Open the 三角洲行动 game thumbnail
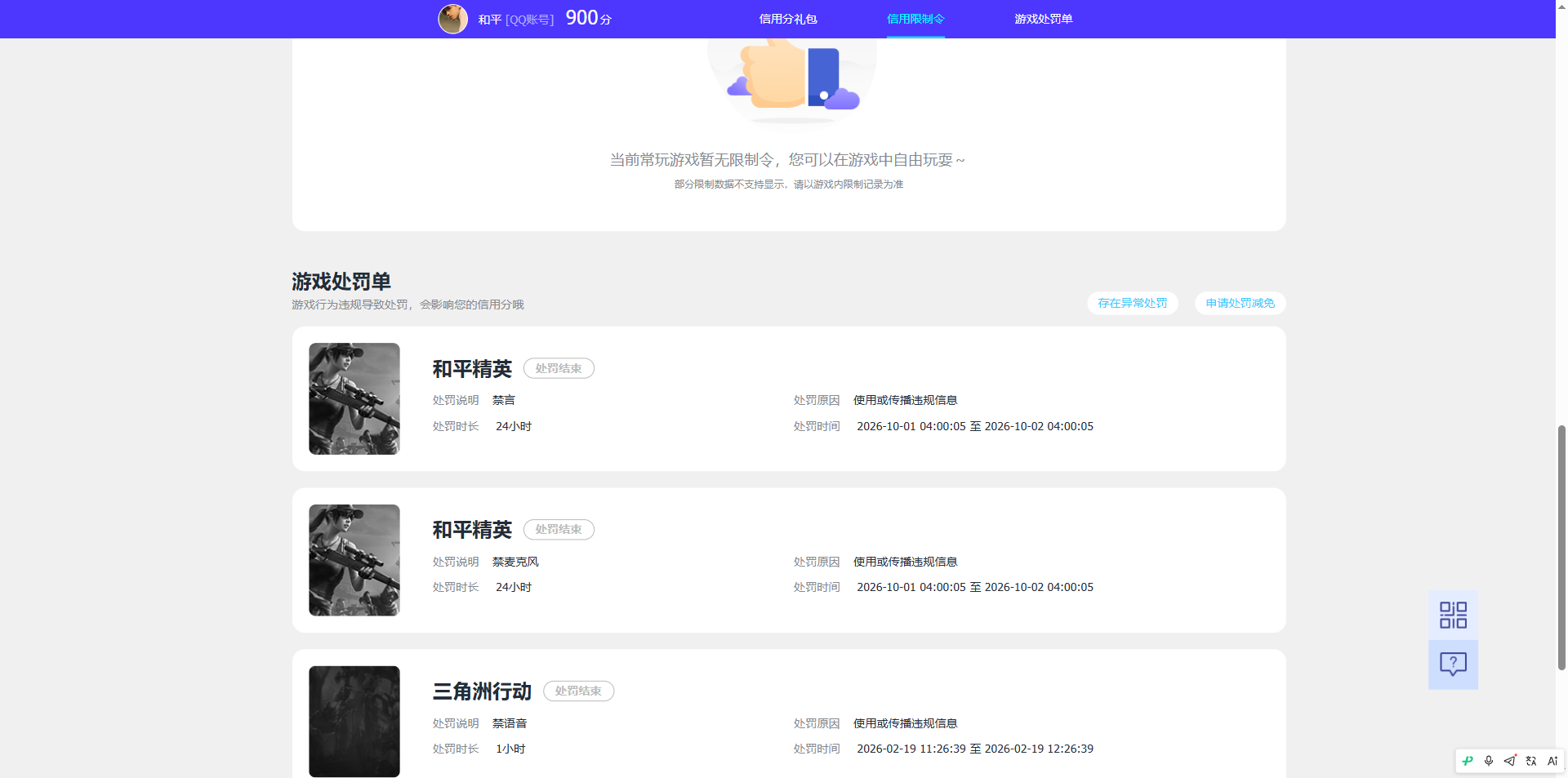1568x778 pixels. point(354,722)
